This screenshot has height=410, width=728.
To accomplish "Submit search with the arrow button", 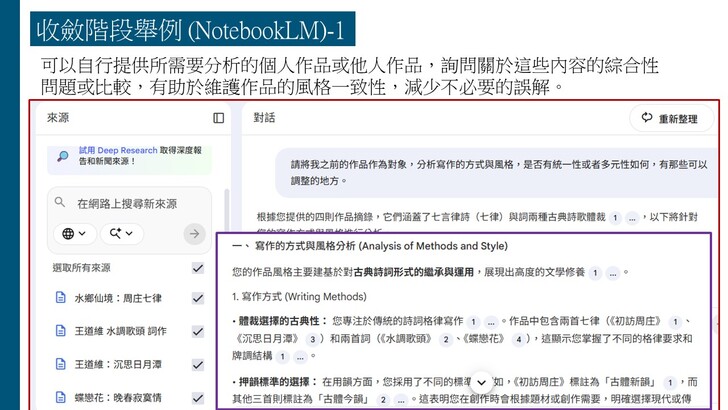I will coord(194,234).
